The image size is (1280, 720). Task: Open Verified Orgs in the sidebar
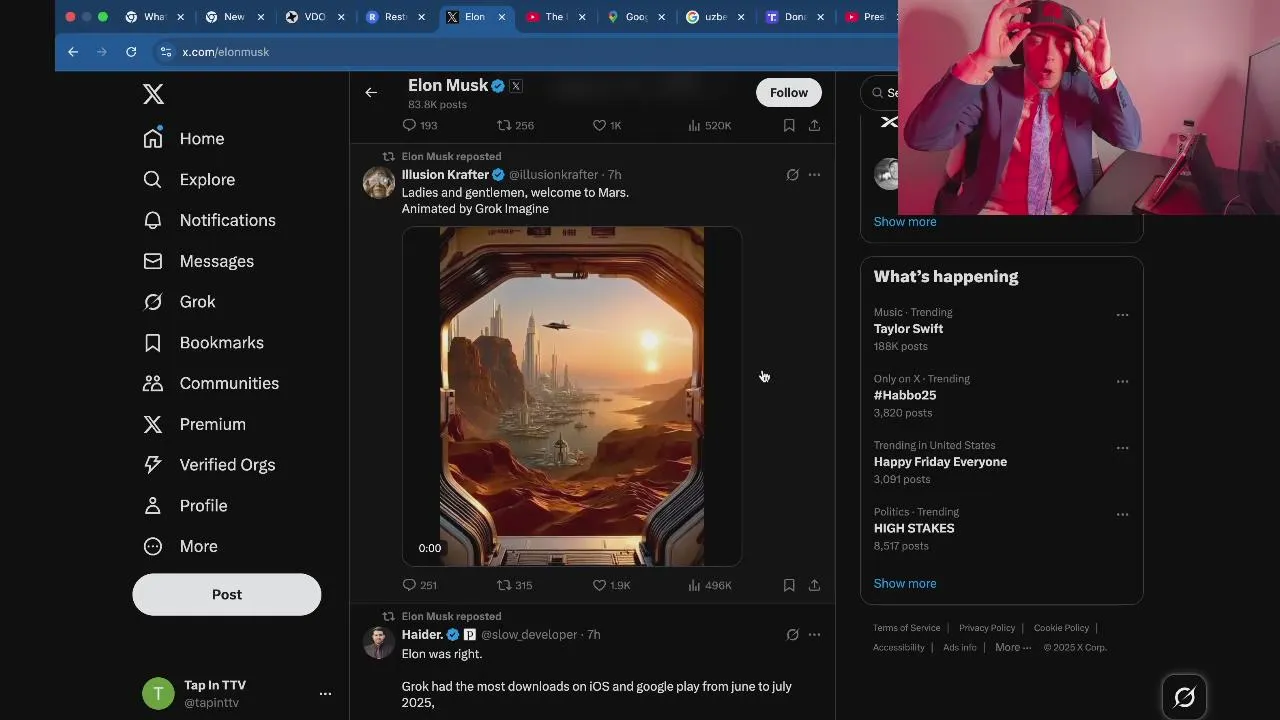(x=209, y=465)
